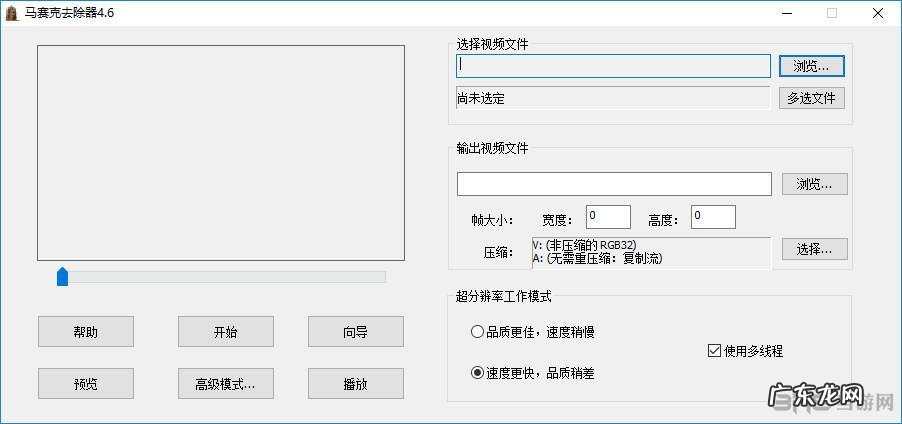
Task: Open the 帮助 help button
Action: [86, 332]
